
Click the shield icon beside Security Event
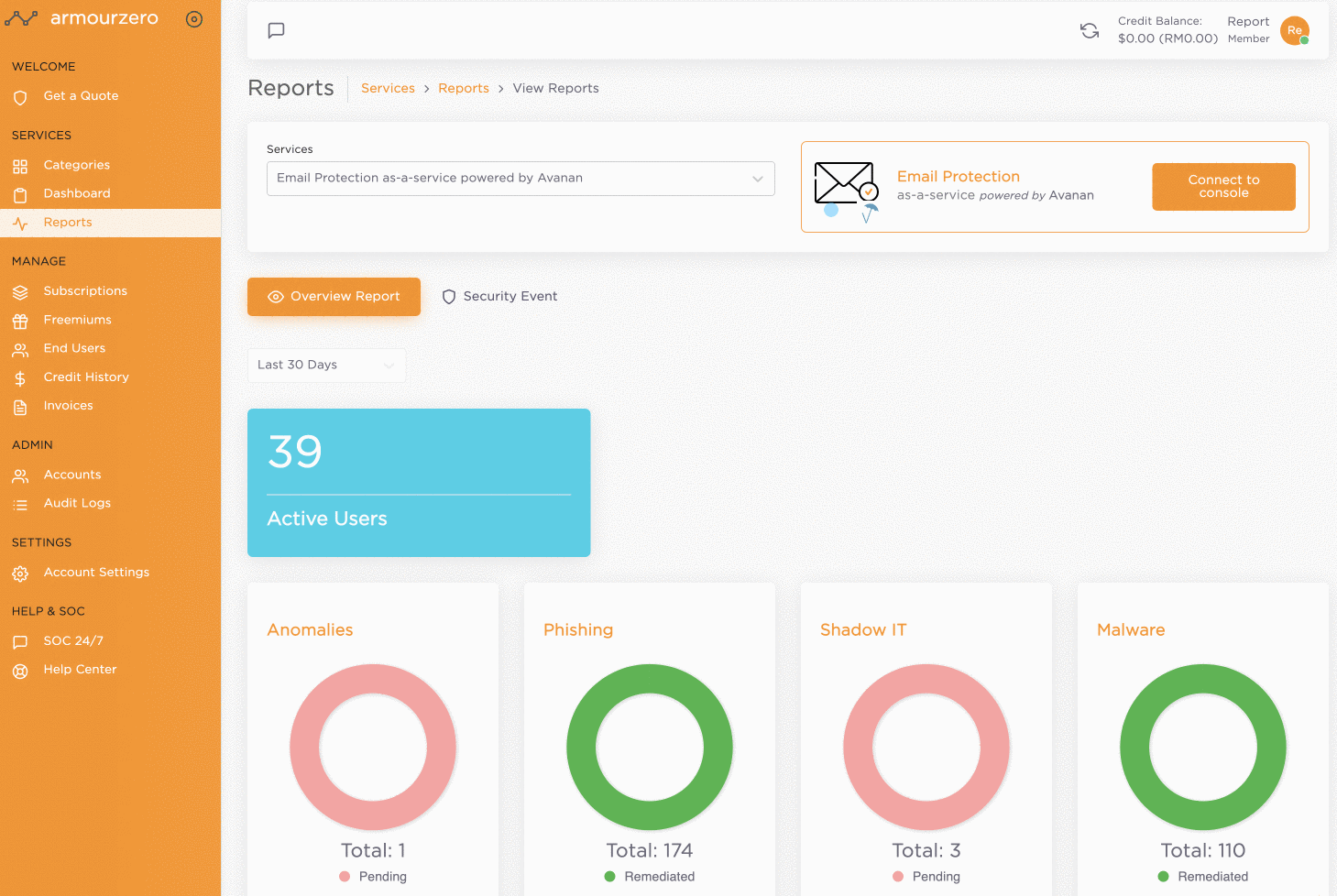449,297
